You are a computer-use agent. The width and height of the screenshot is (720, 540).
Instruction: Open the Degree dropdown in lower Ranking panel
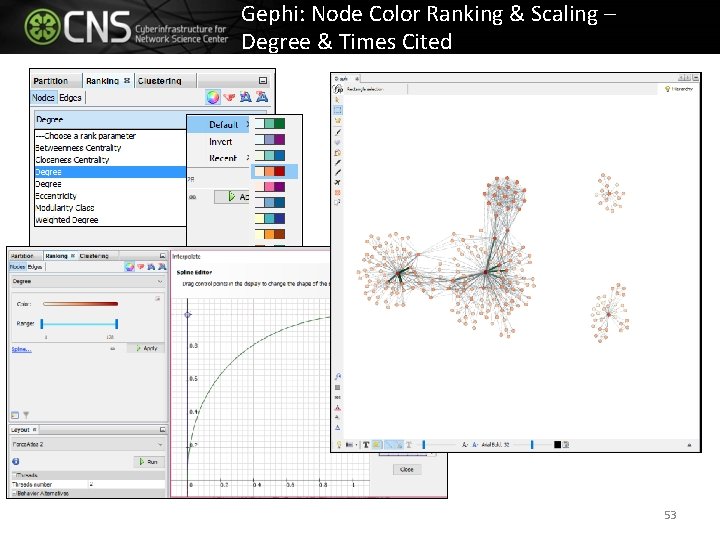point(87,281)
